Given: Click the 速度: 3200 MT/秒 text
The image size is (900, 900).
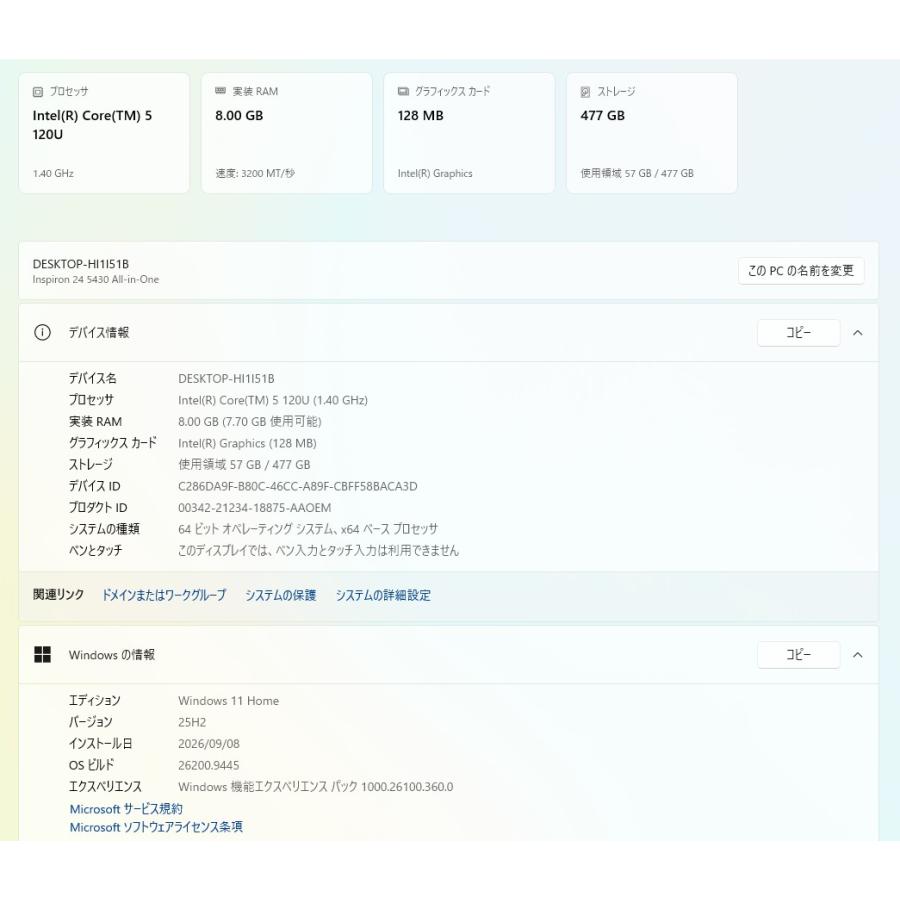Looking at the screenshot, I should 255,173.
